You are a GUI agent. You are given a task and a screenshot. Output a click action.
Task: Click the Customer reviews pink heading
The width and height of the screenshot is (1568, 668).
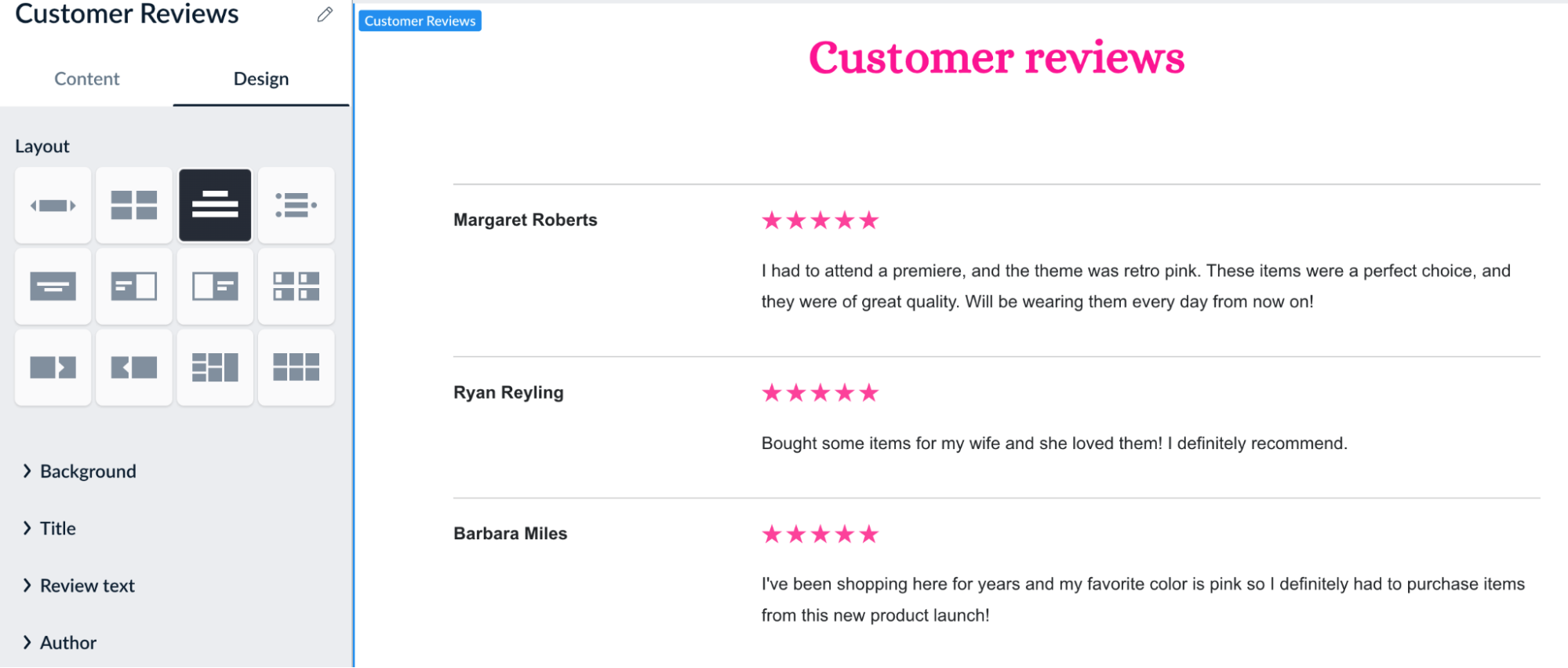click(x=997, y=57)
